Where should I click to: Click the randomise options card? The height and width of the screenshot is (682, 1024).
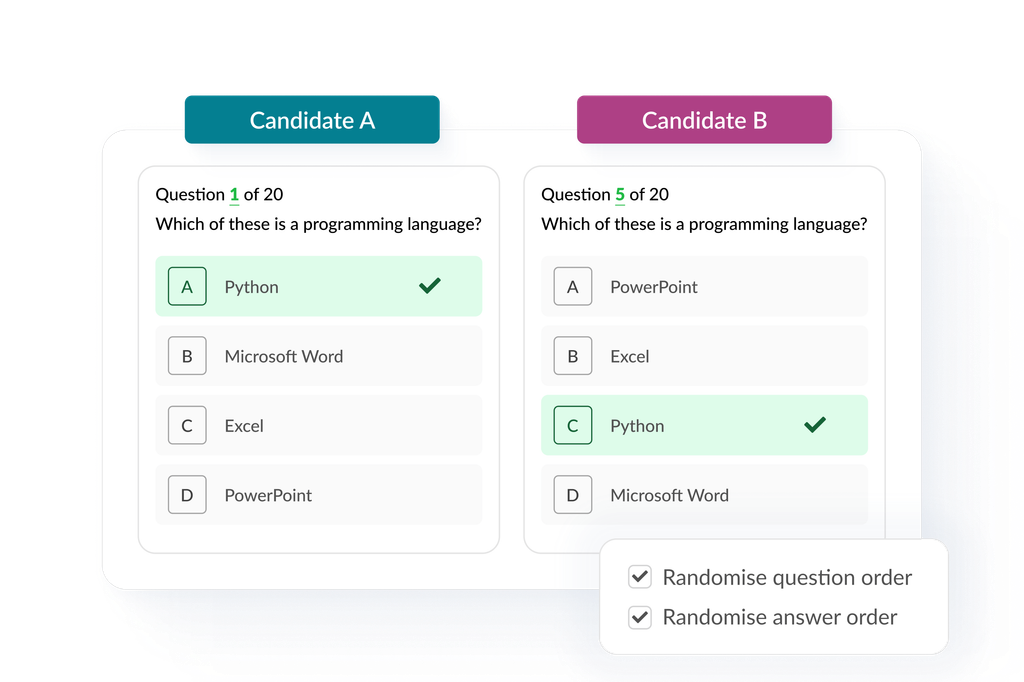pyautogui.click(x=775, y=597)
